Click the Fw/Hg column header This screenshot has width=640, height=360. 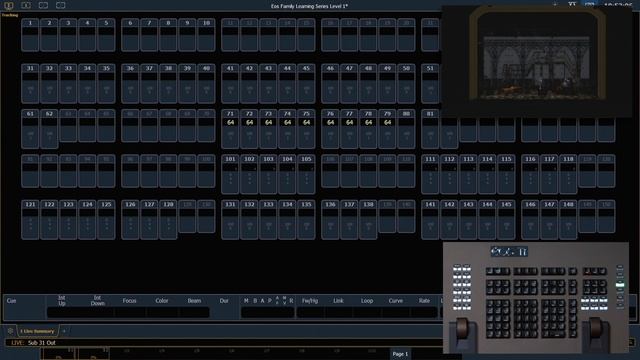[310, 301]
